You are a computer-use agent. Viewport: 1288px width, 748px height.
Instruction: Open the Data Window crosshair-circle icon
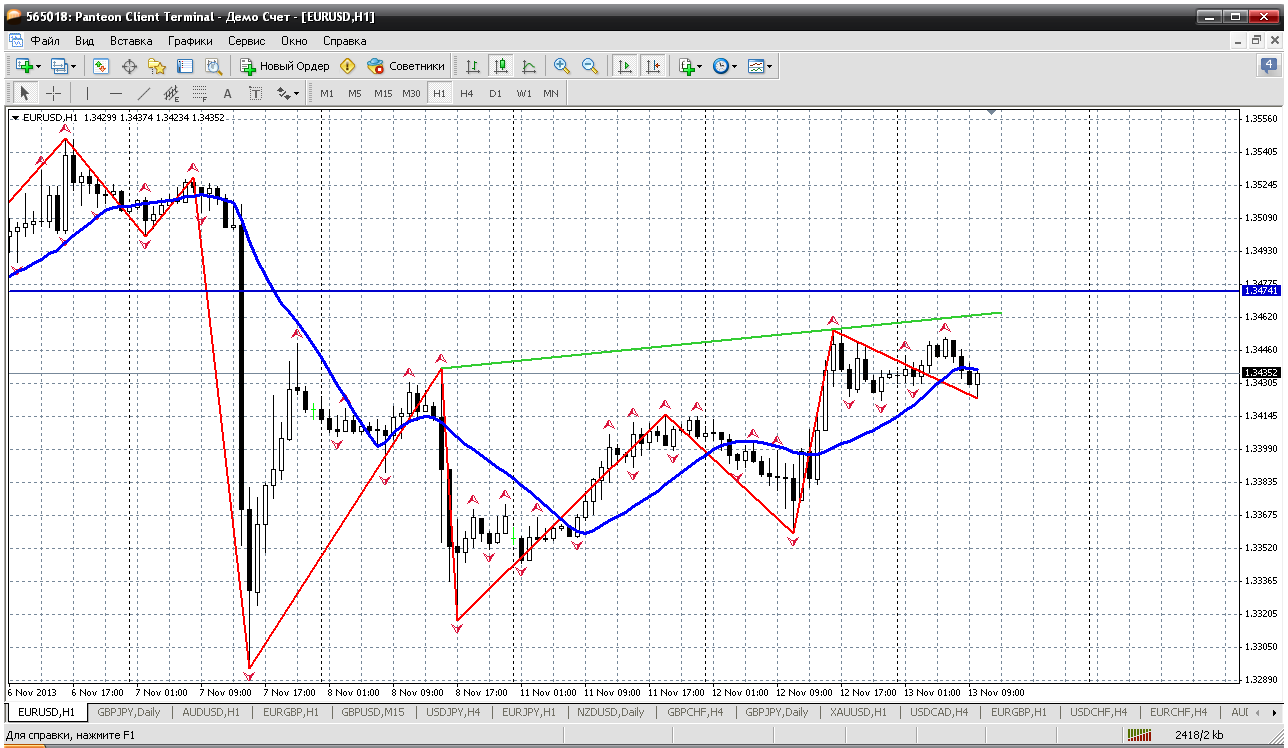click(x=129, y=66)
